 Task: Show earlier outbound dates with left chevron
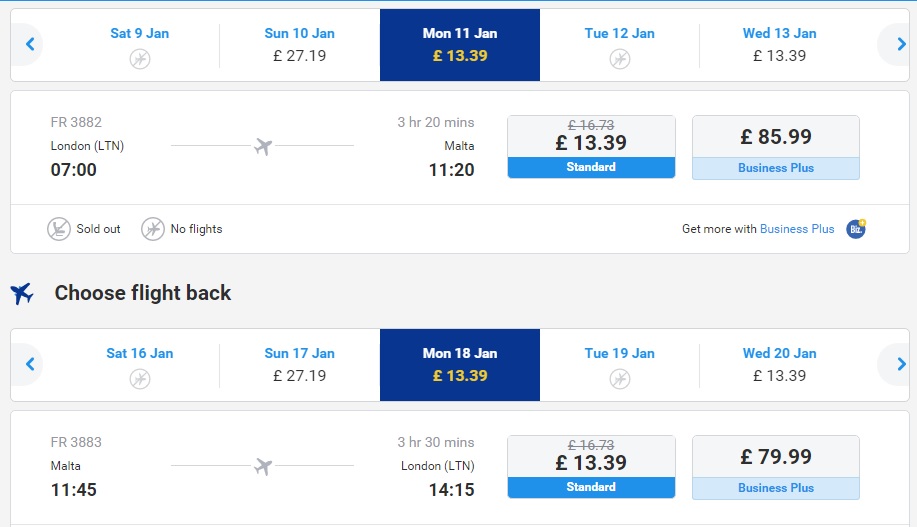point(30,44)
